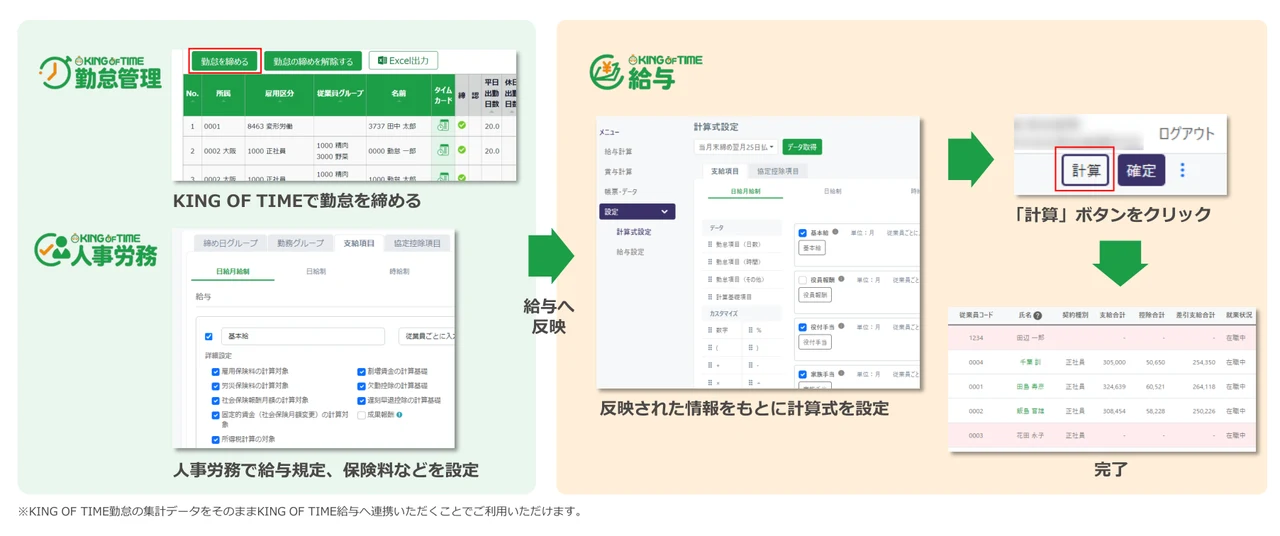Select 日給月給制 sub-tab in 人事労務 panel
Screen dimensions: 1280x536
[232, 271]
